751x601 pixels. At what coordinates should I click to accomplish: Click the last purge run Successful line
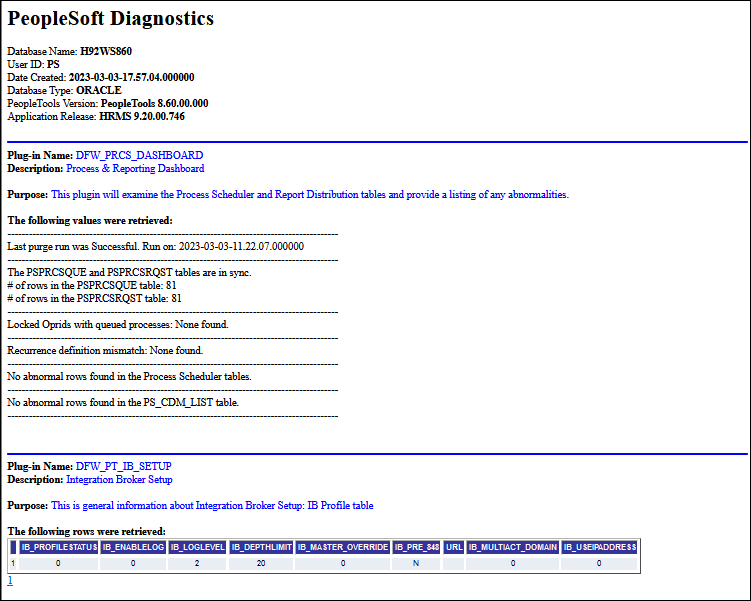pos(156,246)
